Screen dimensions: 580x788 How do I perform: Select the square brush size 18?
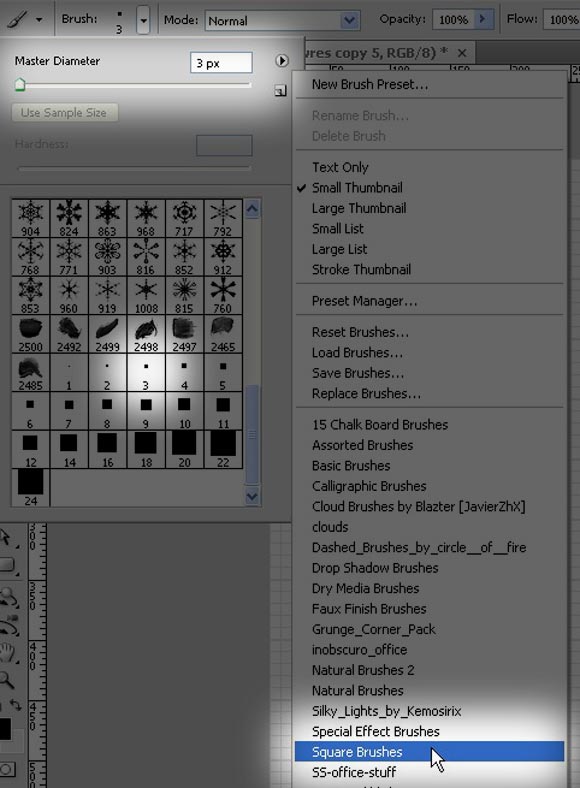(146, 450)
